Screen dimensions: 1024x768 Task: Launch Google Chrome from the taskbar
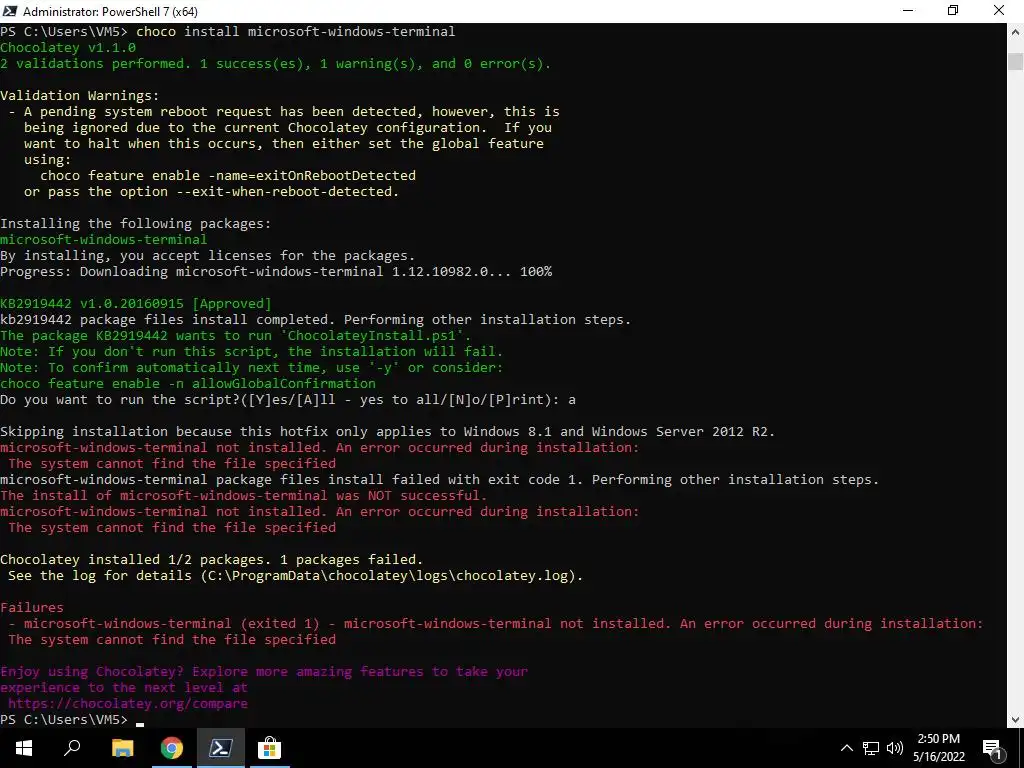coord(171,748)
